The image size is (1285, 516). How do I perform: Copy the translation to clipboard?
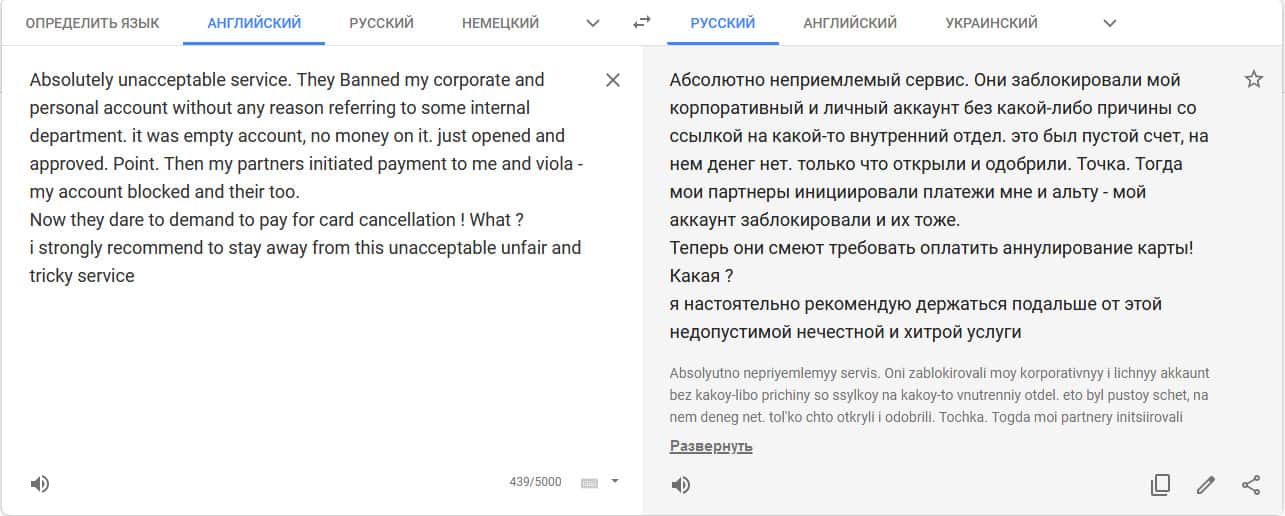1160,485
